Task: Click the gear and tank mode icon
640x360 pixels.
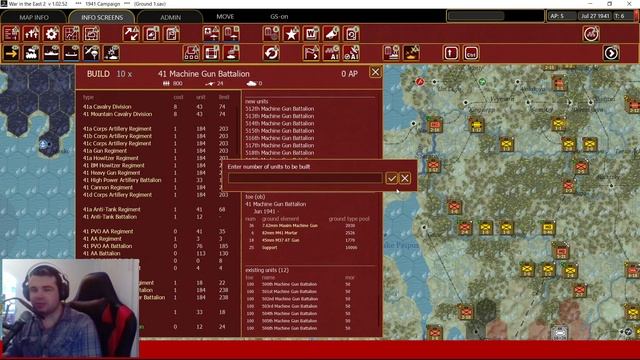Action: click(x=111, y=53)
